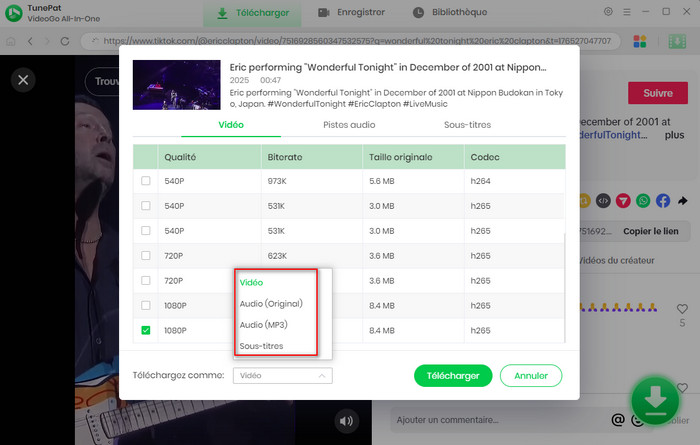Image resolution: width=700 pixels, height=445 pixels.
Task: Switch to the Pistes audio tab
Action: 349,125
